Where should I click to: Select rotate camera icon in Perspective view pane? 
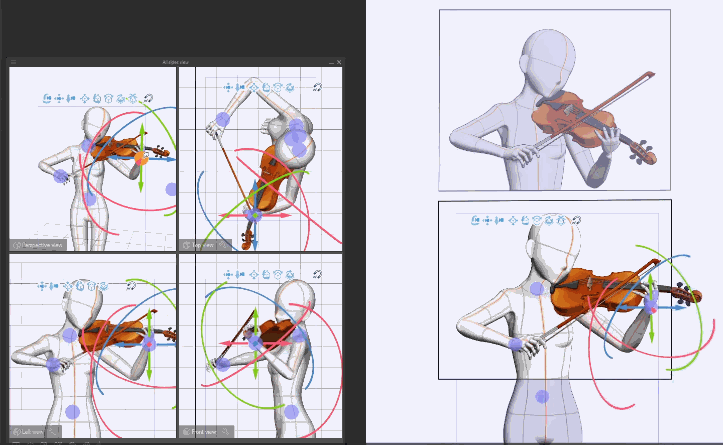coord(47,98)
